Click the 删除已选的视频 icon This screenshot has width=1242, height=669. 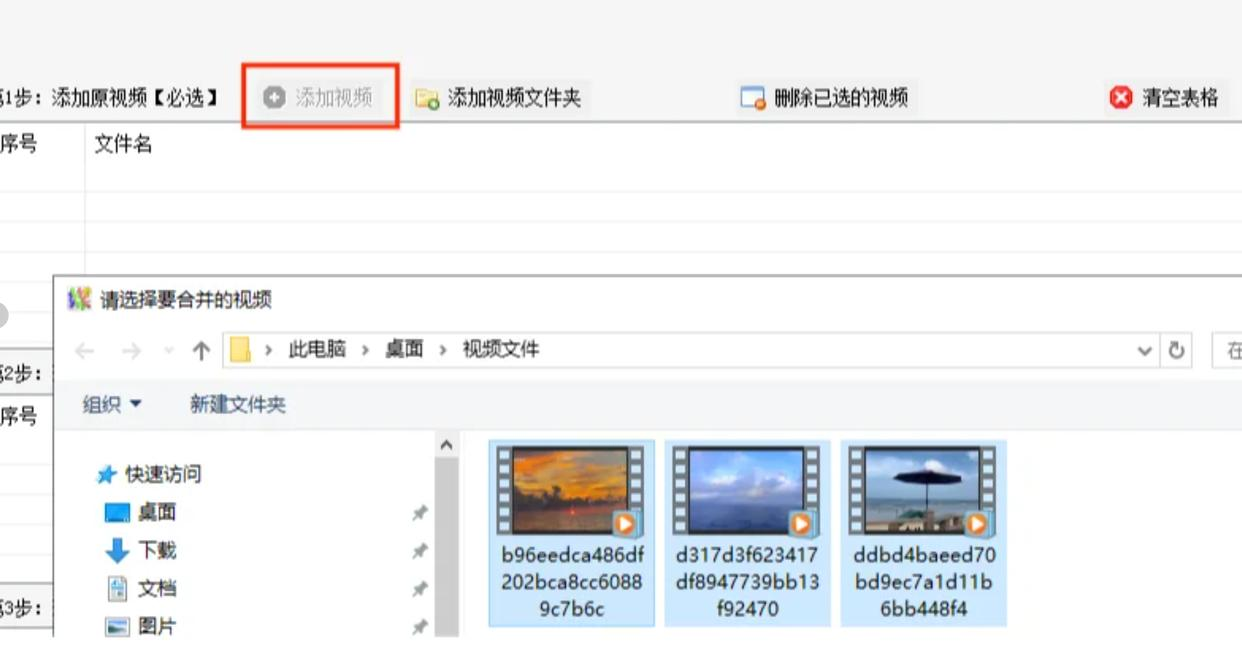pos(753,98)
